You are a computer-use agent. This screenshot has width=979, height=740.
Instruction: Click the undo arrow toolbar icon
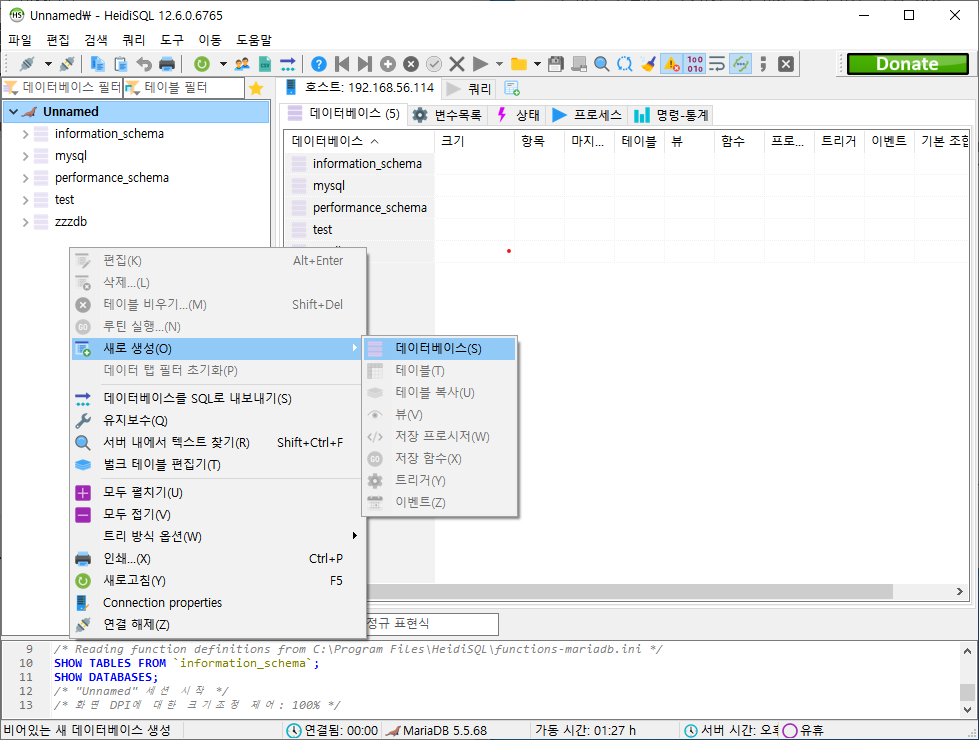pos(144,64)
